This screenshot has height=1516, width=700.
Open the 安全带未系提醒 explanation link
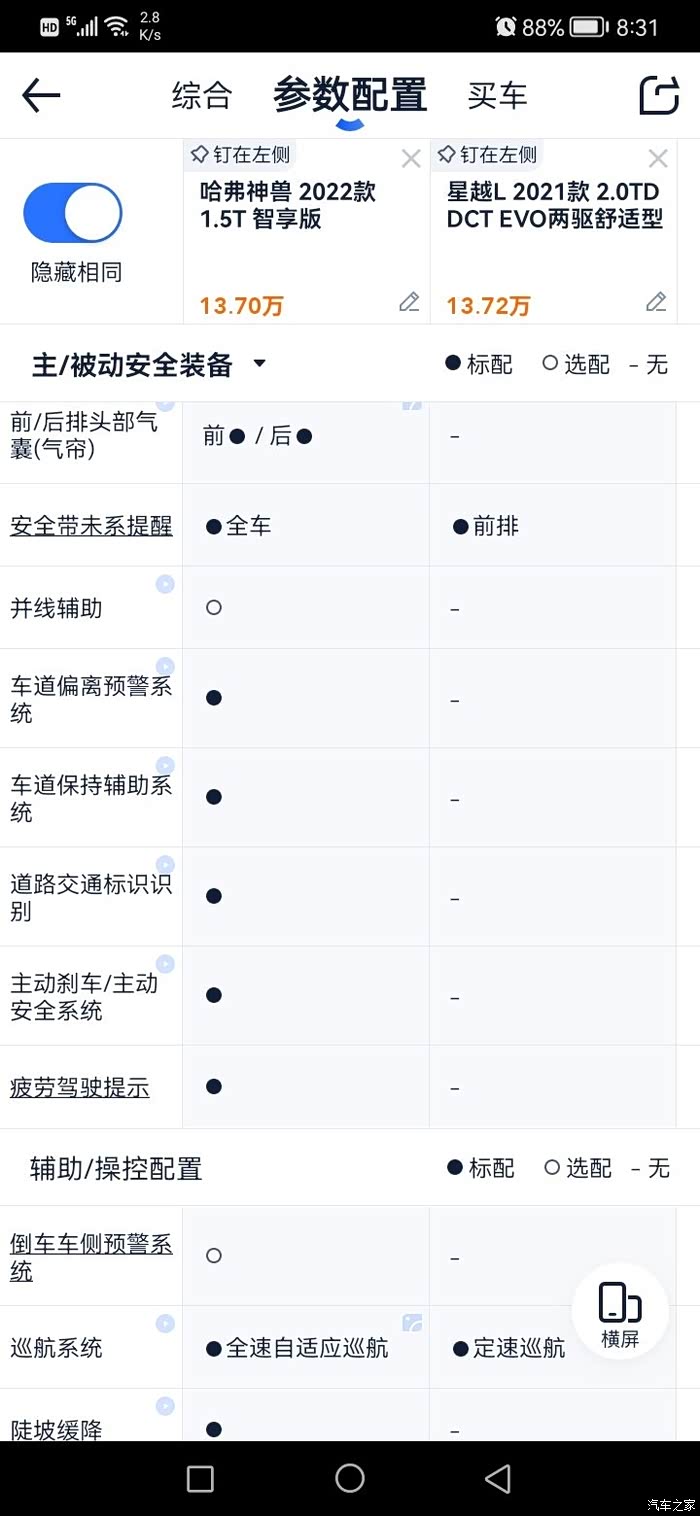pyautogui.click(x=91, y=526)
